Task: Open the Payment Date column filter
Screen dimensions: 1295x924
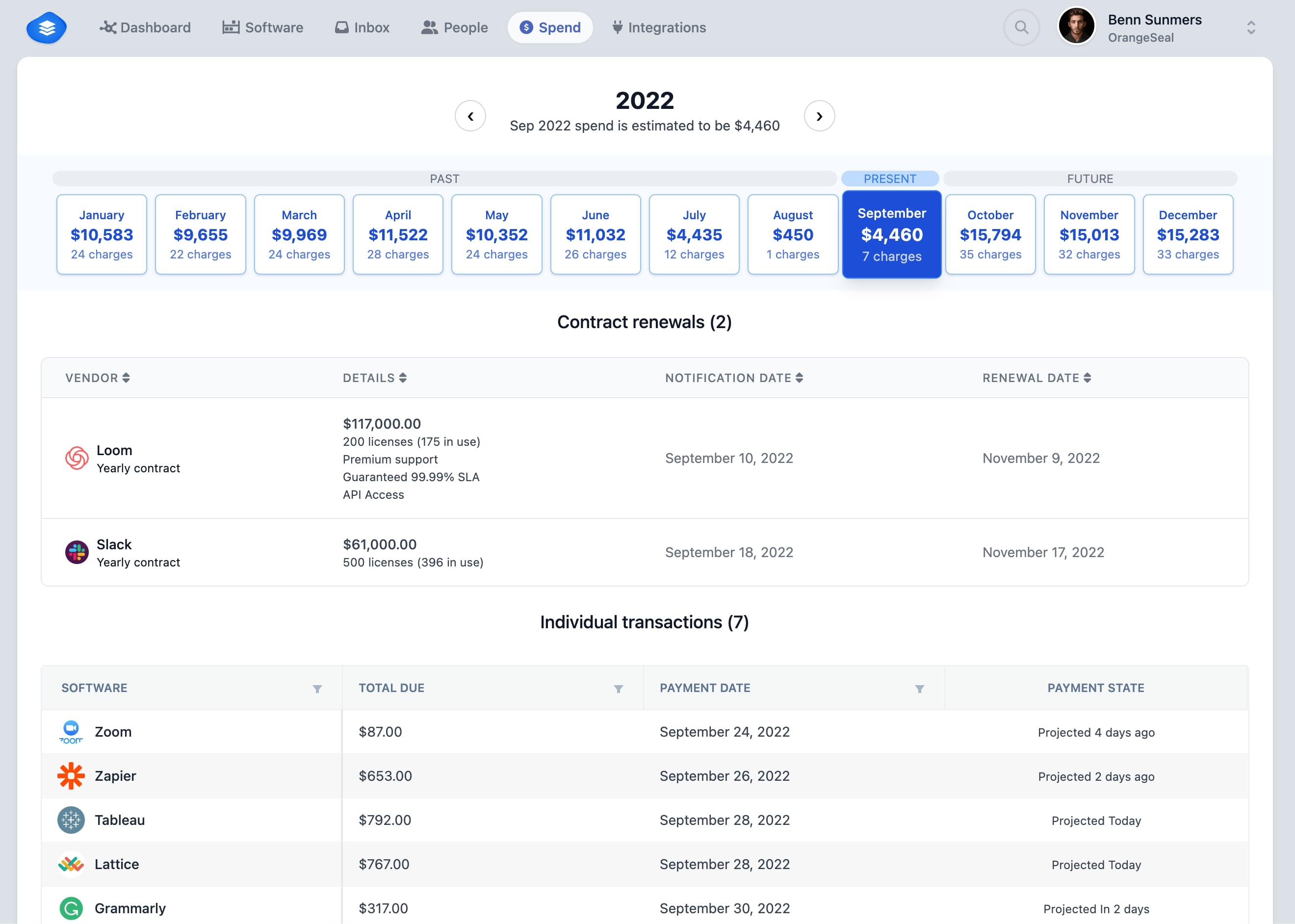Action: (919, 689)
